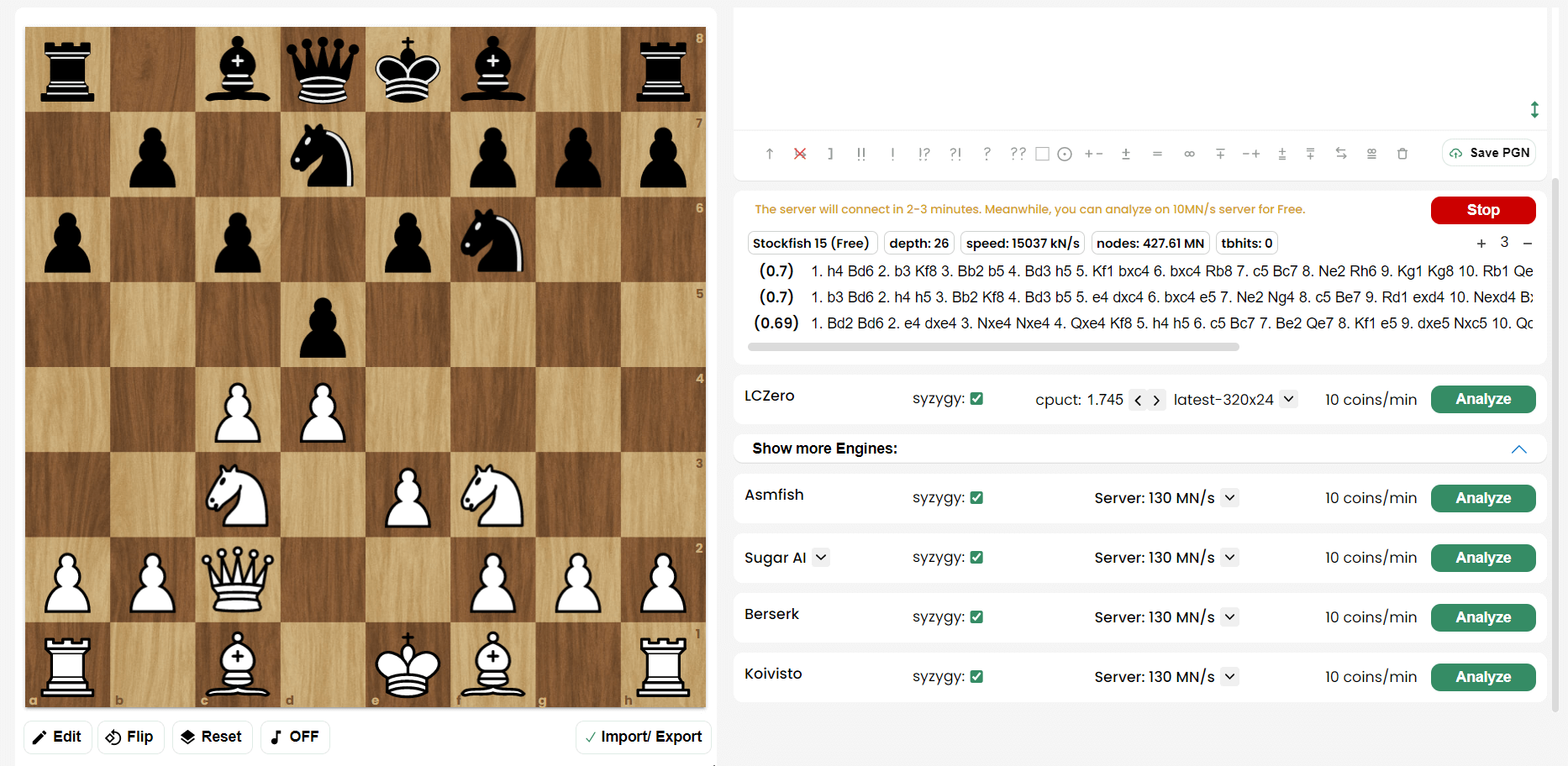Uncheck syzygy for the Asmfish engine

[976, 497]
